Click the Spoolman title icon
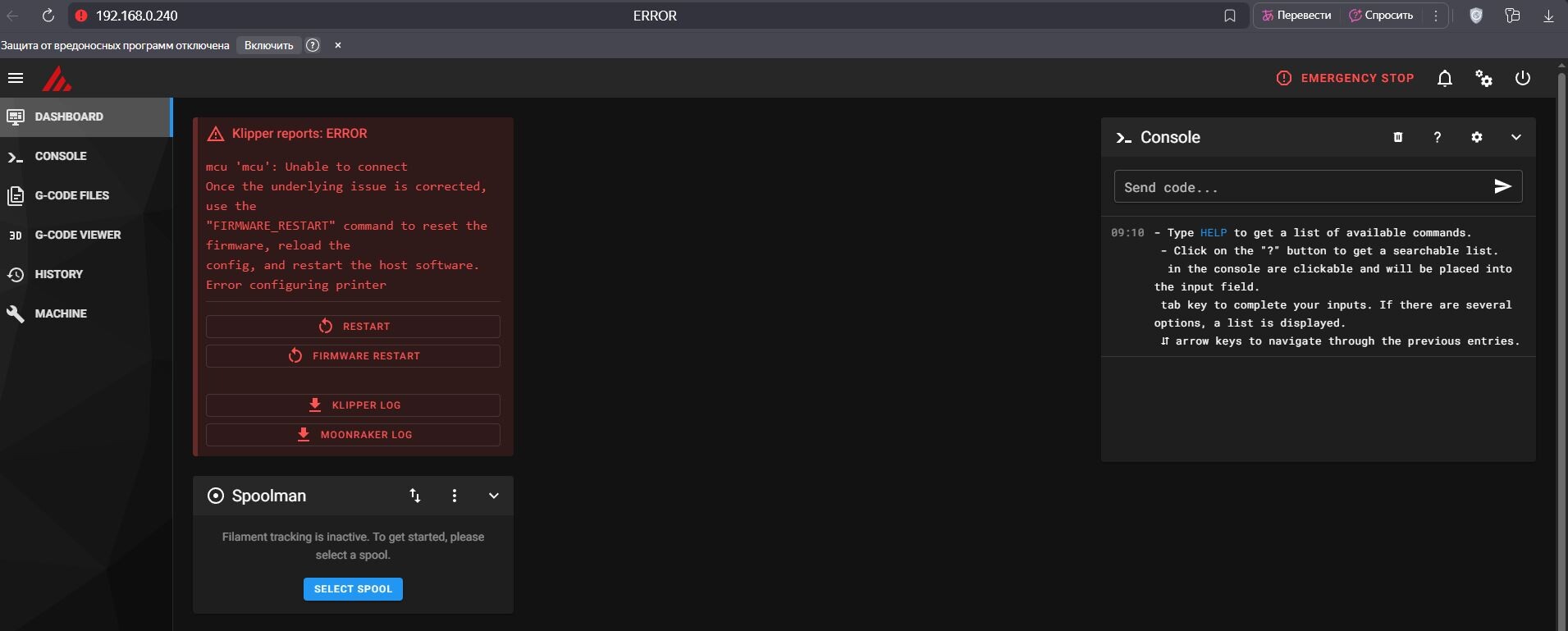This screenshot has height=631, width=1568. (216, 496)
